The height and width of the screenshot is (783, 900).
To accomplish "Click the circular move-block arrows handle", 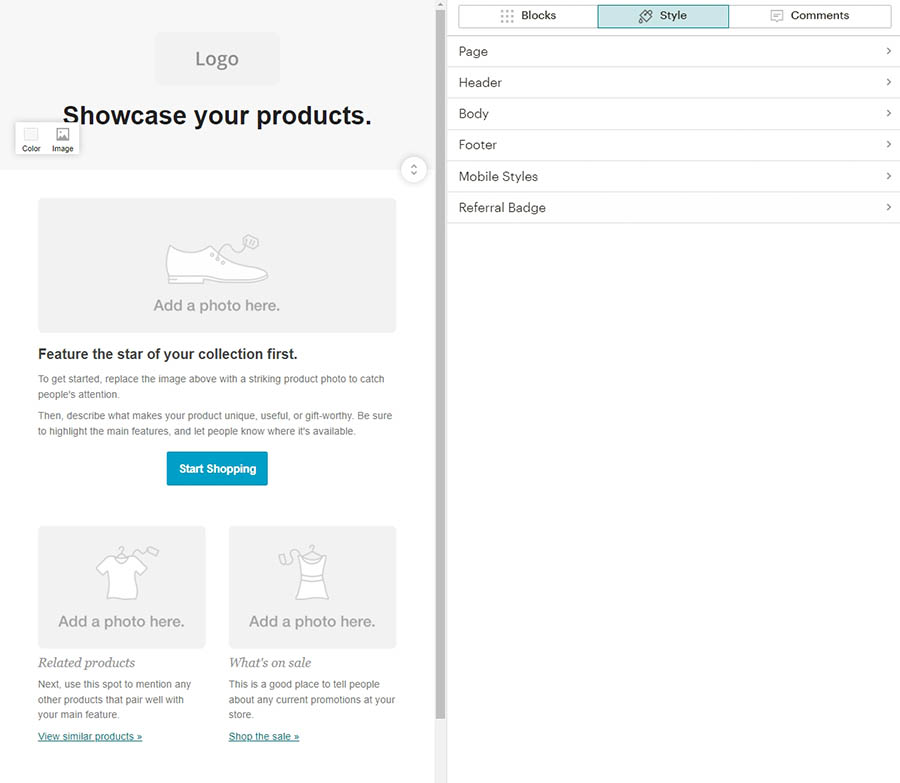I will tap(413, 170).
